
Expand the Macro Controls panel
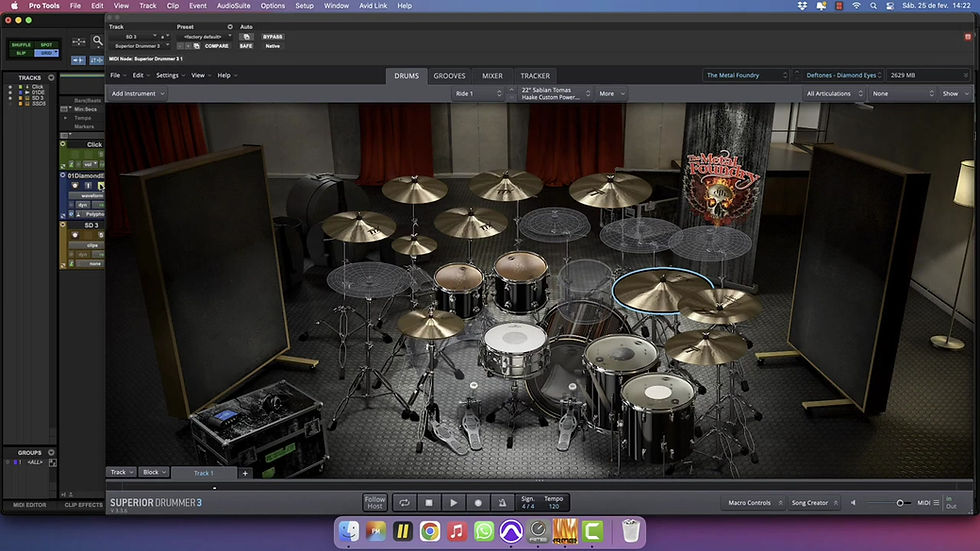[x=754, y=502]
